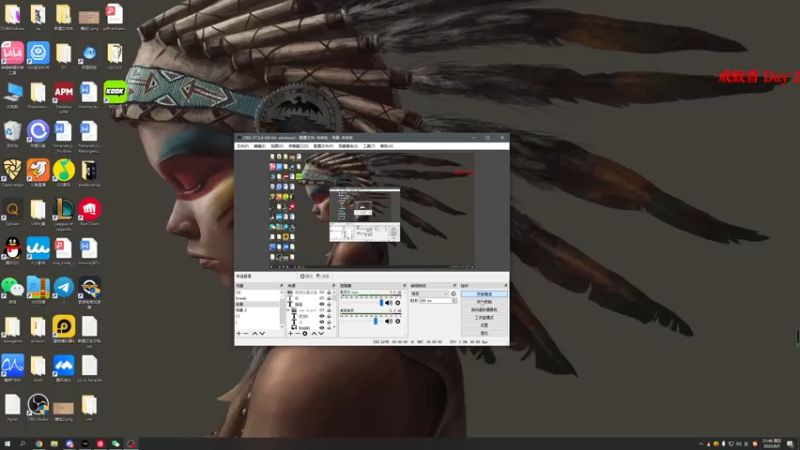800x450 pixels.
Task: Select the bilibili desktop shortcut
Action: point(13,56)
